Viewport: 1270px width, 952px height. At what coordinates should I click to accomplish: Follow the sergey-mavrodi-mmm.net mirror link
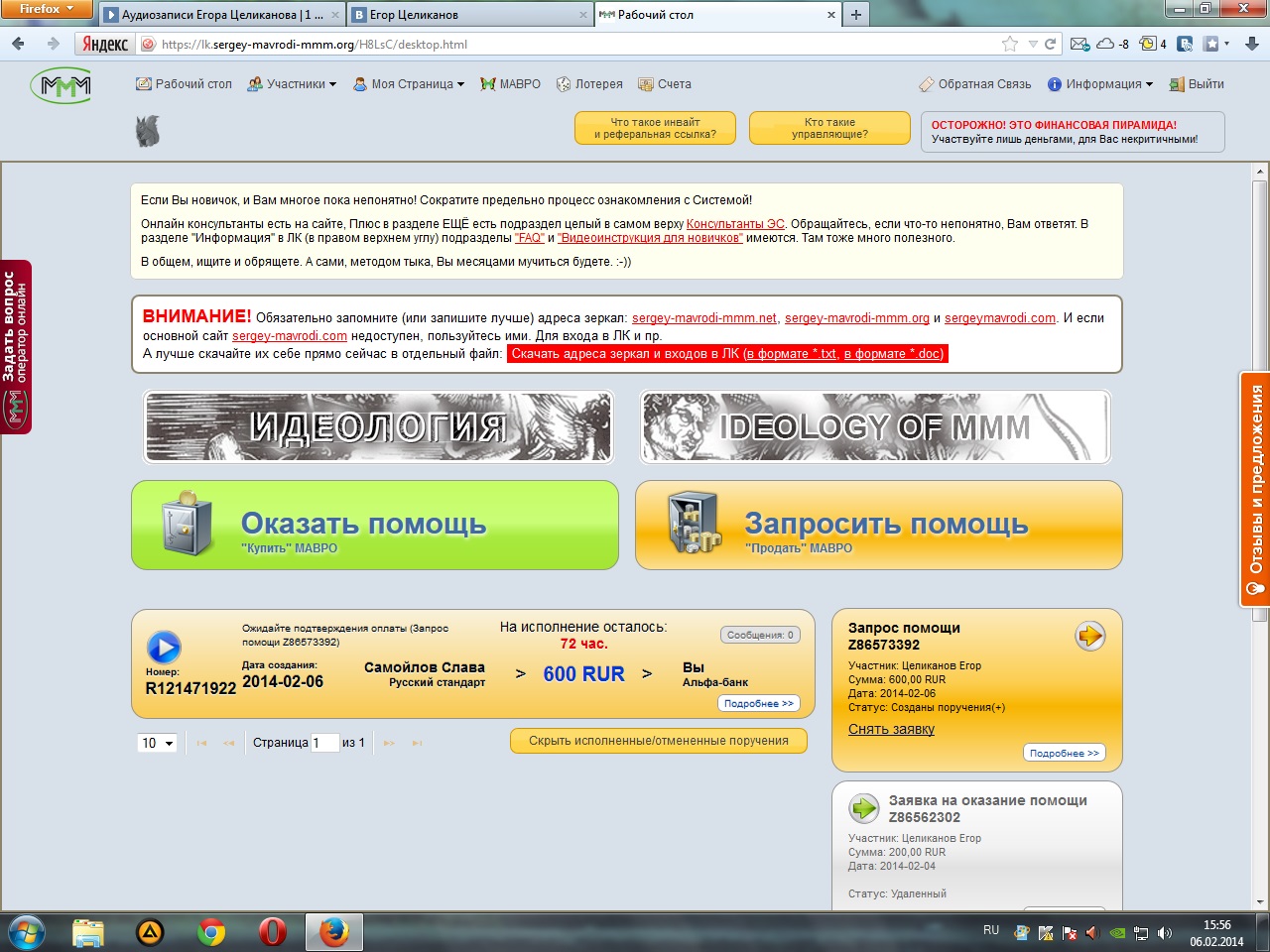coord(704,318)
